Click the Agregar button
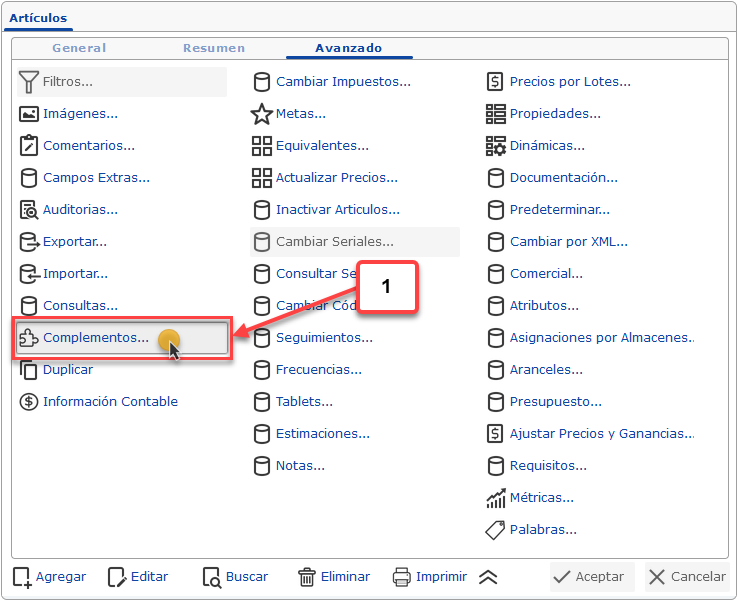Screen dimensions: 738x601 pyautogui.click(x=49, y=577)
